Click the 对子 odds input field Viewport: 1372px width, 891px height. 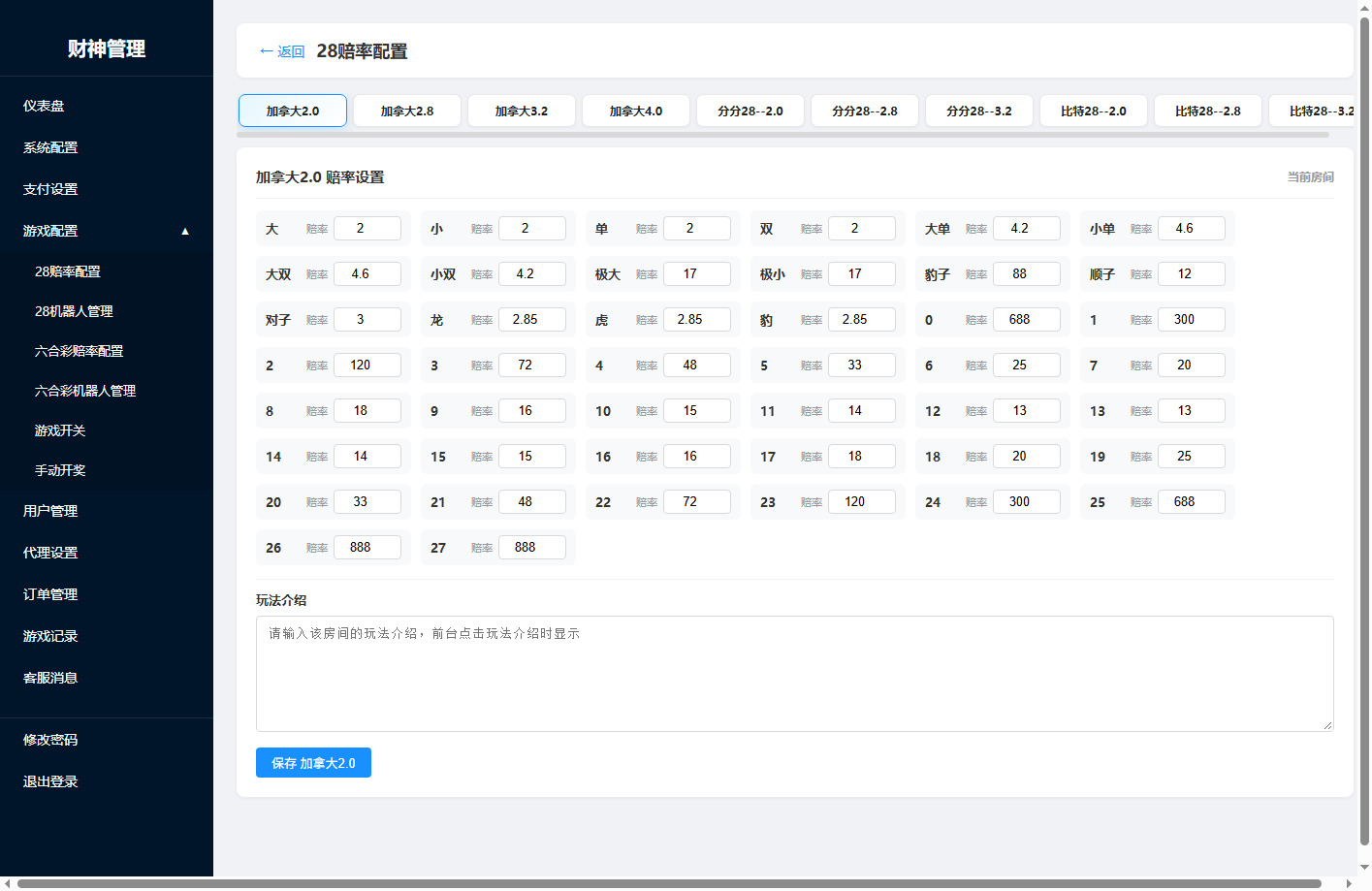[367, 320]
